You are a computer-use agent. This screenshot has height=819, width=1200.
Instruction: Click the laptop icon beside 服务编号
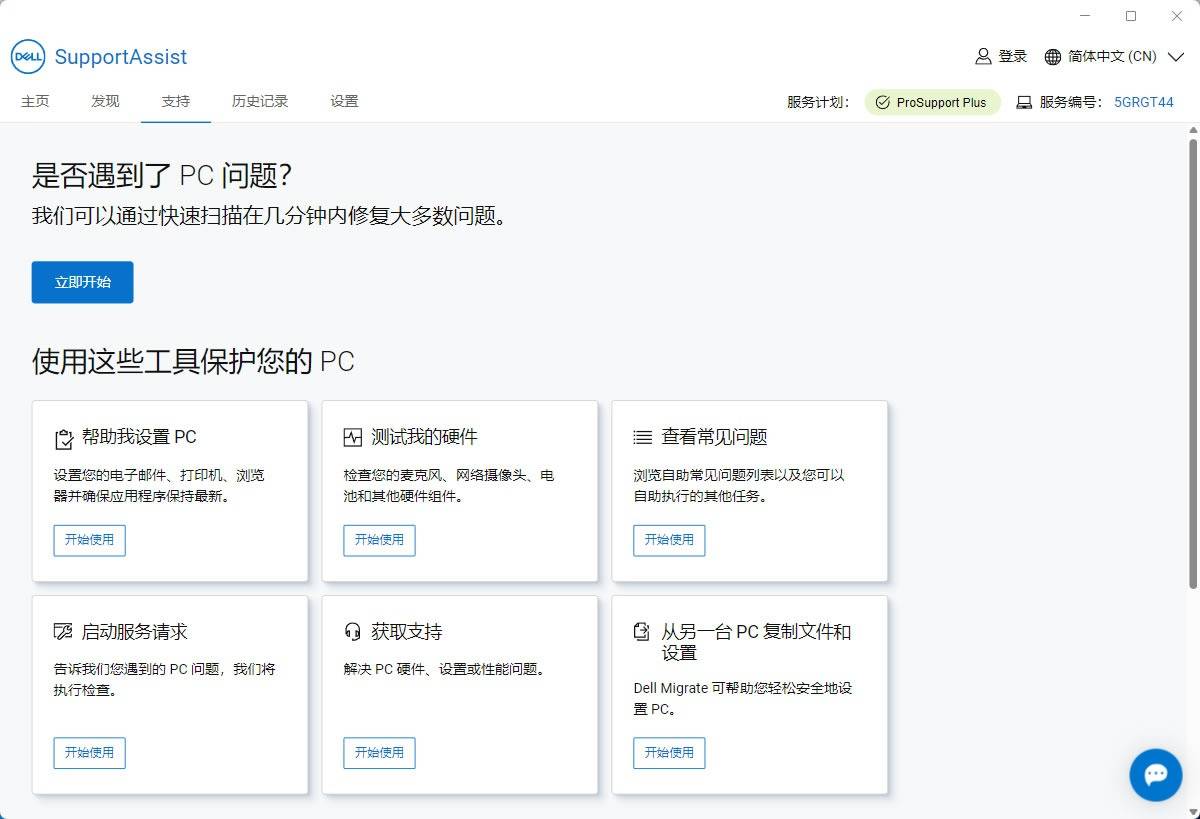coord(1024,102)
